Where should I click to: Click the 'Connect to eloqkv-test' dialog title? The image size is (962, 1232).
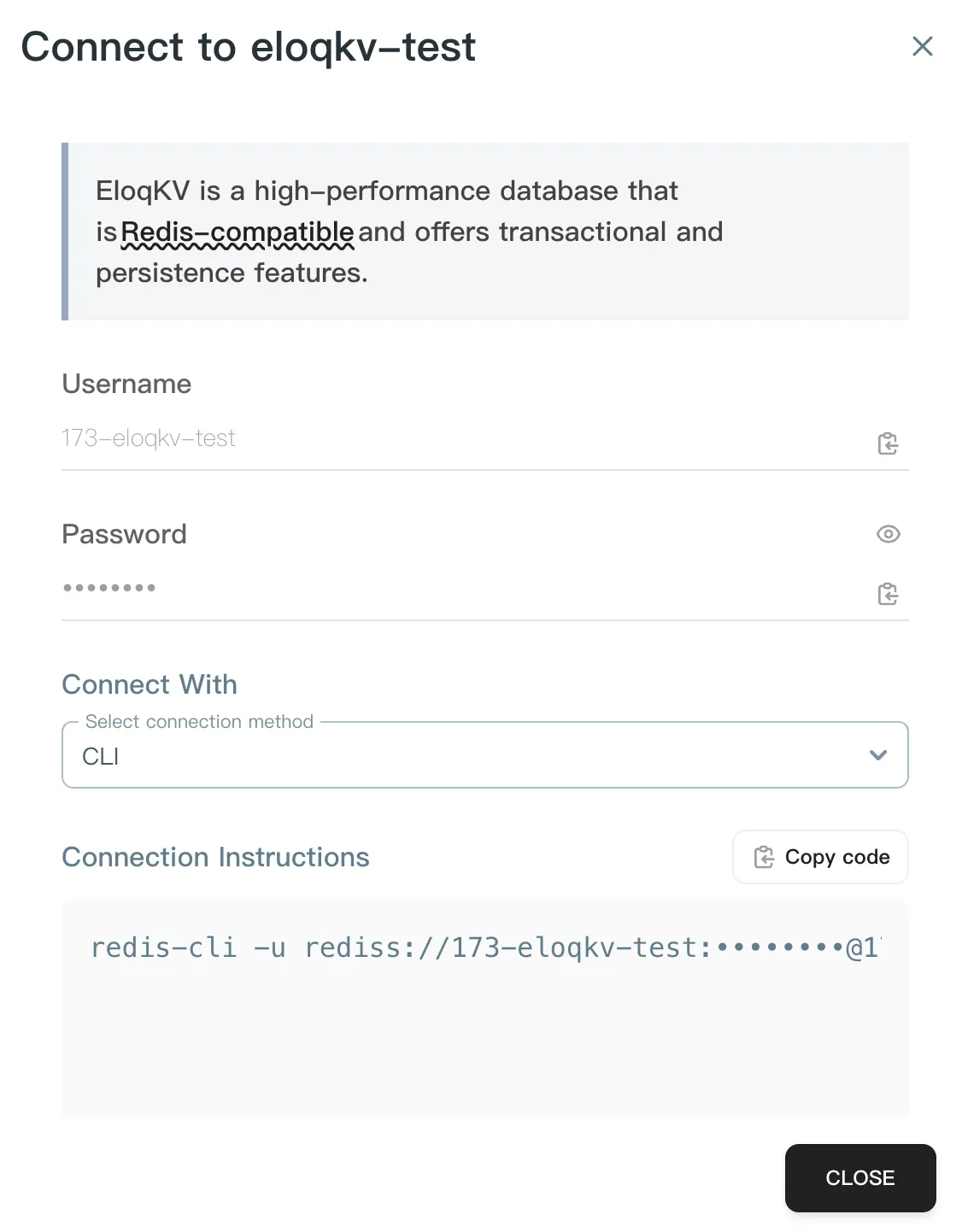pyautogui.click(x=248, y=47)
